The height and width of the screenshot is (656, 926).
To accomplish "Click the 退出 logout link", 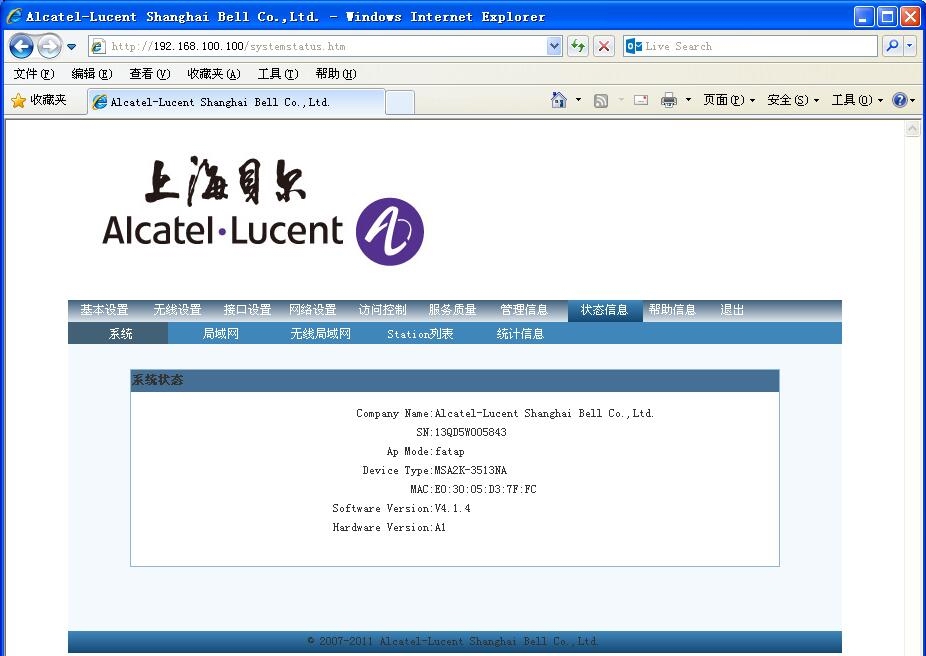I will (x=732, y=310).
